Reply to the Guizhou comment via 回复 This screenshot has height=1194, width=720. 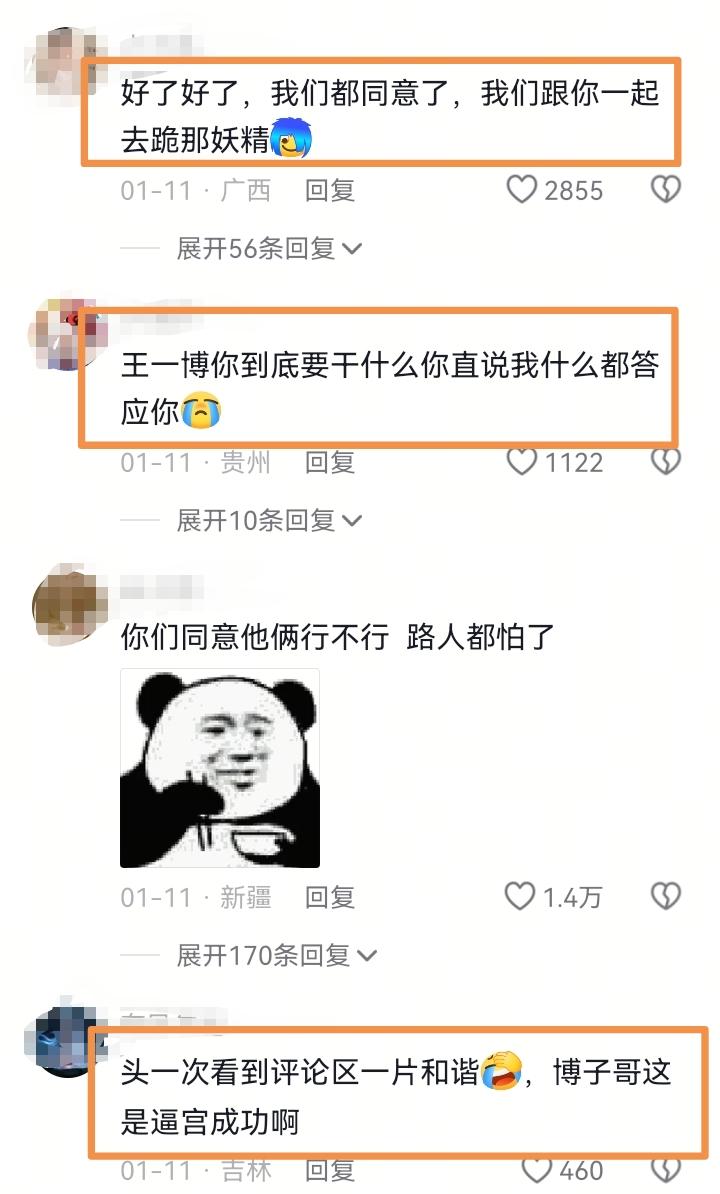(330, 462)
